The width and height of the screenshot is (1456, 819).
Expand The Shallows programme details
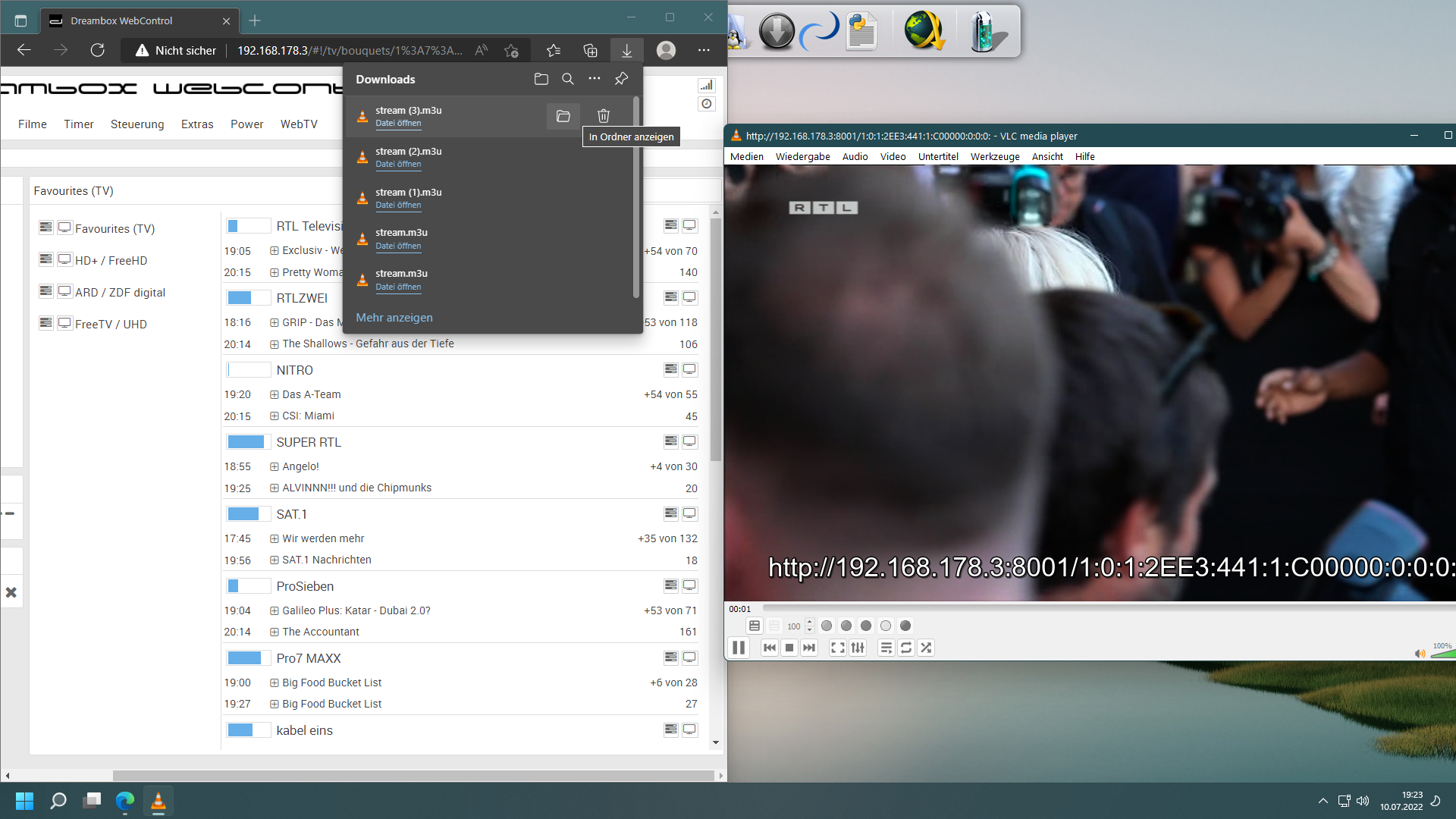click(x=275, y=344)
